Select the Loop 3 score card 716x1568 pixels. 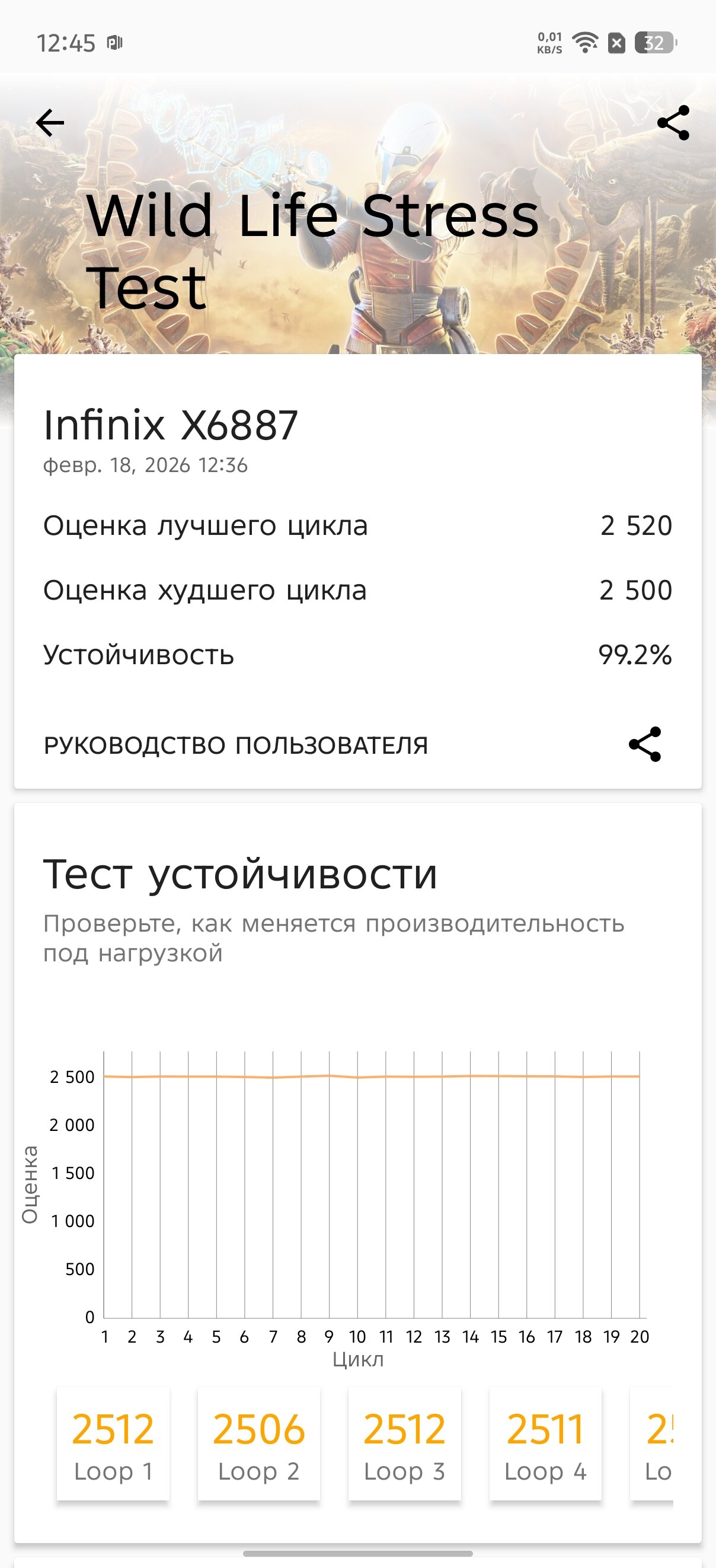[x=405, y=1443]
